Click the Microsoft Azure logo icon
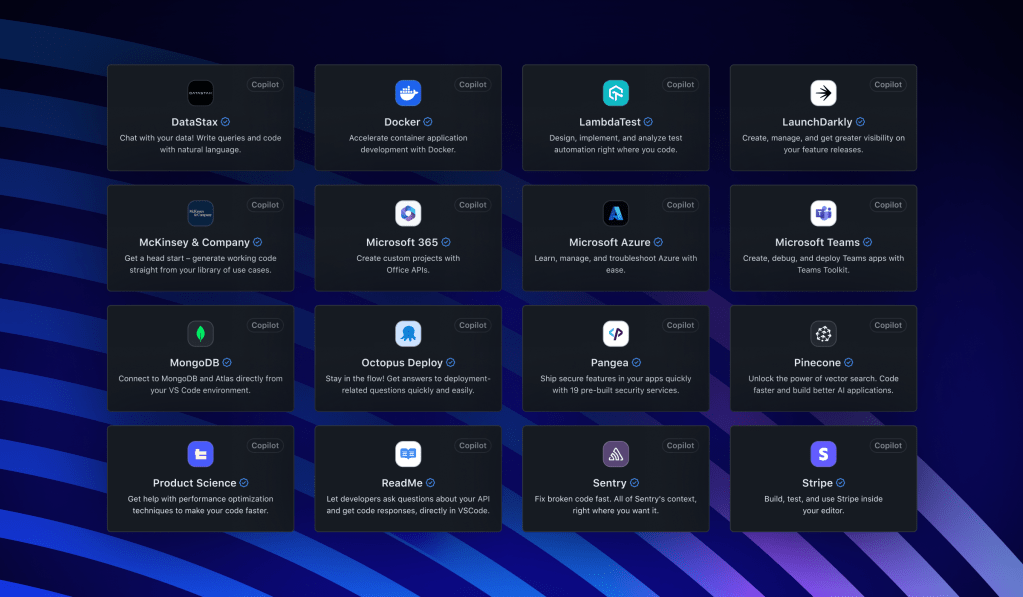 [x=615, y=213]
